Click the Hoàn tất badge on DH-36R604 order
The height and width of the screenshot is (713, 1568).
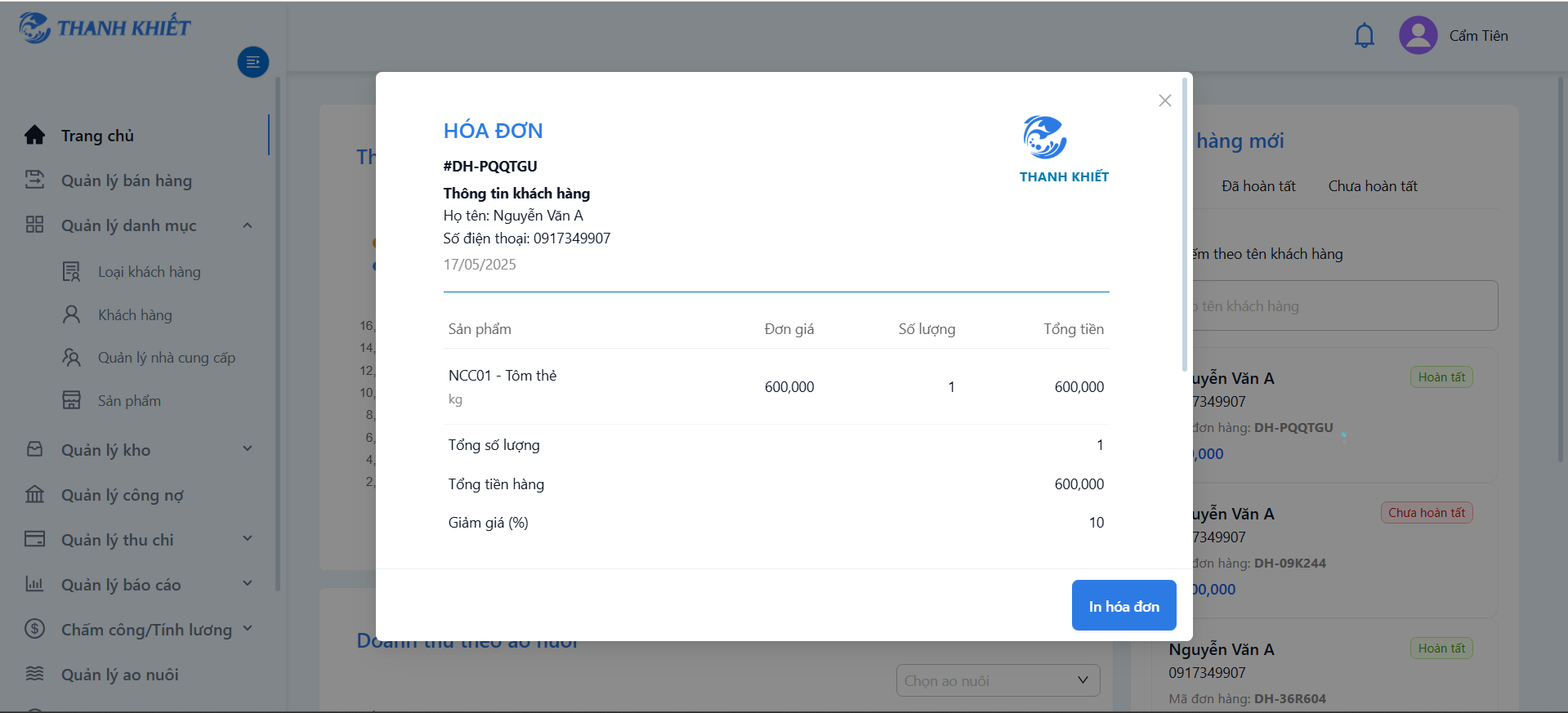pyautogui.click(x=1441, y=648)
